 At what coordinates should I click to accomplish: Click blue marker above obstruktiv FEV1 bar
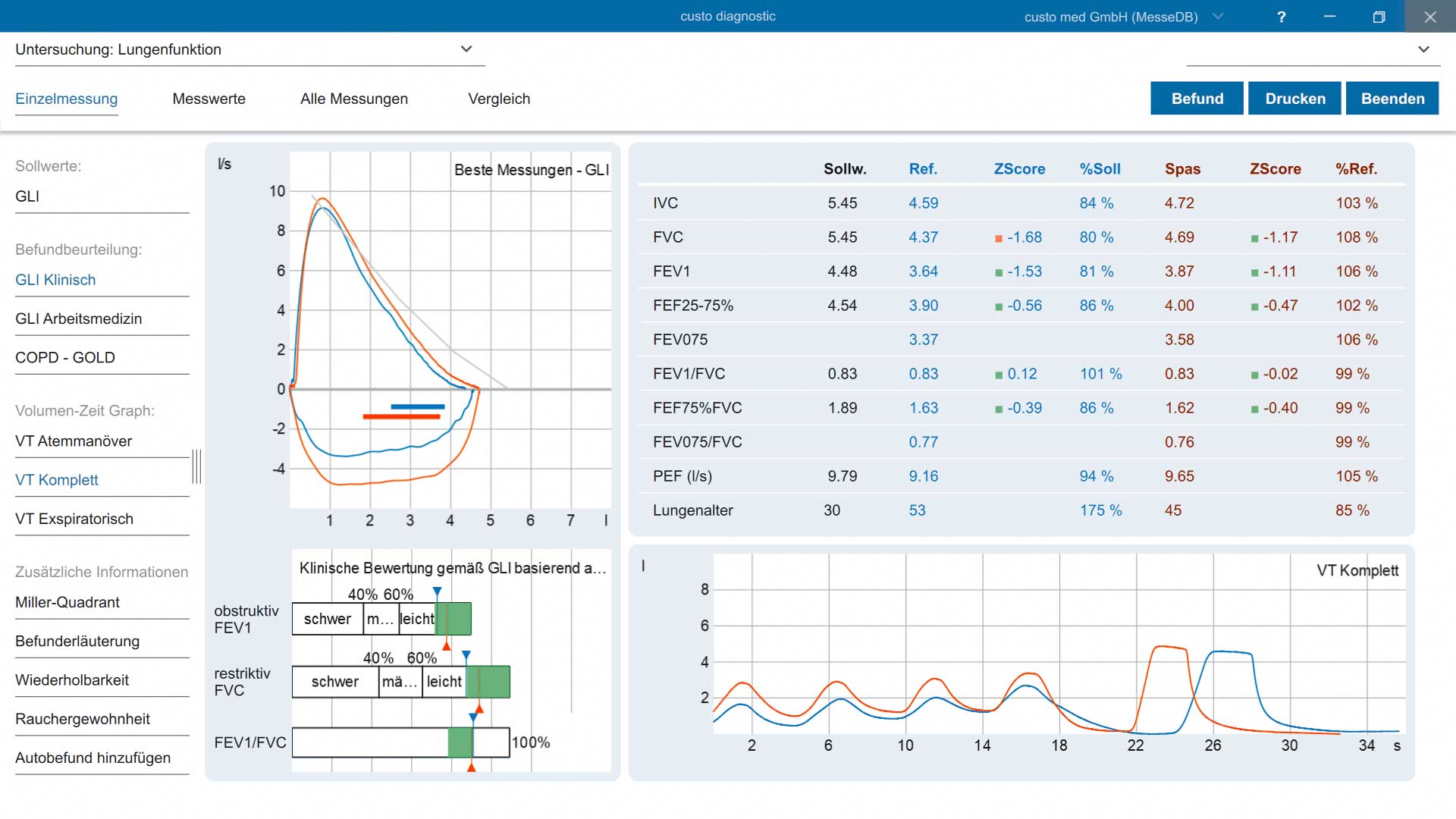437,591
